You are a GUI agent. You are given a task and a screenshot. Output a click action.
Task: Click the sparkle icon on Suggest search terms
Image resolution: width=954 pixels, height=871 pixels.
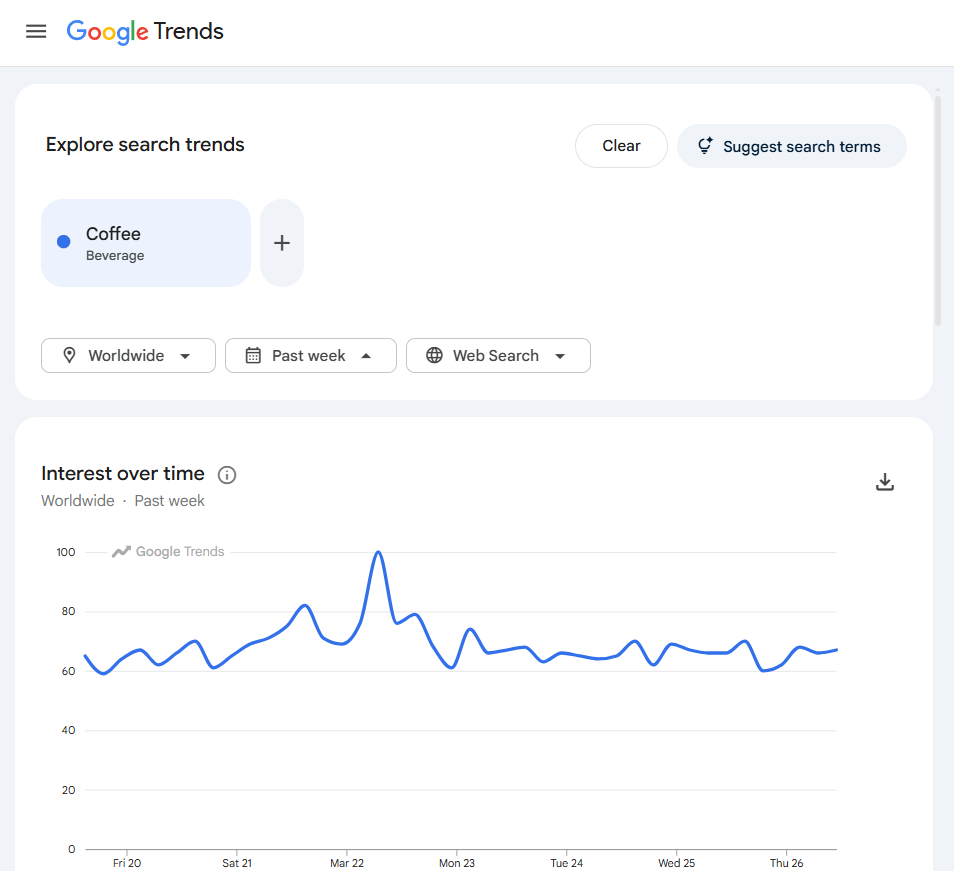pyautogui.click(x=705, y=145)
